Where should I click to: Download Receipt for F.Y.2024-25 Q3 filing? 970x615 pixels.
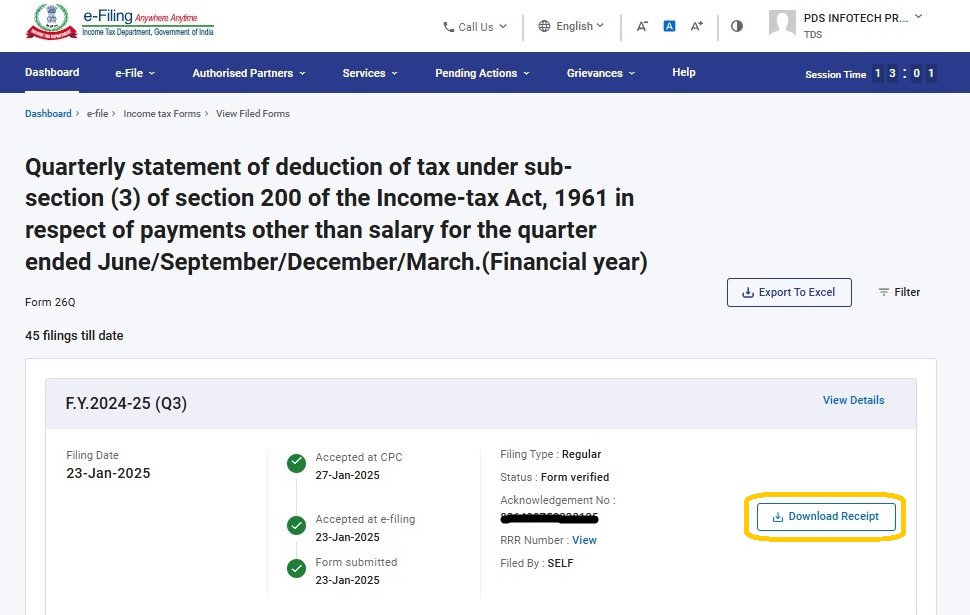click(825, 516)
